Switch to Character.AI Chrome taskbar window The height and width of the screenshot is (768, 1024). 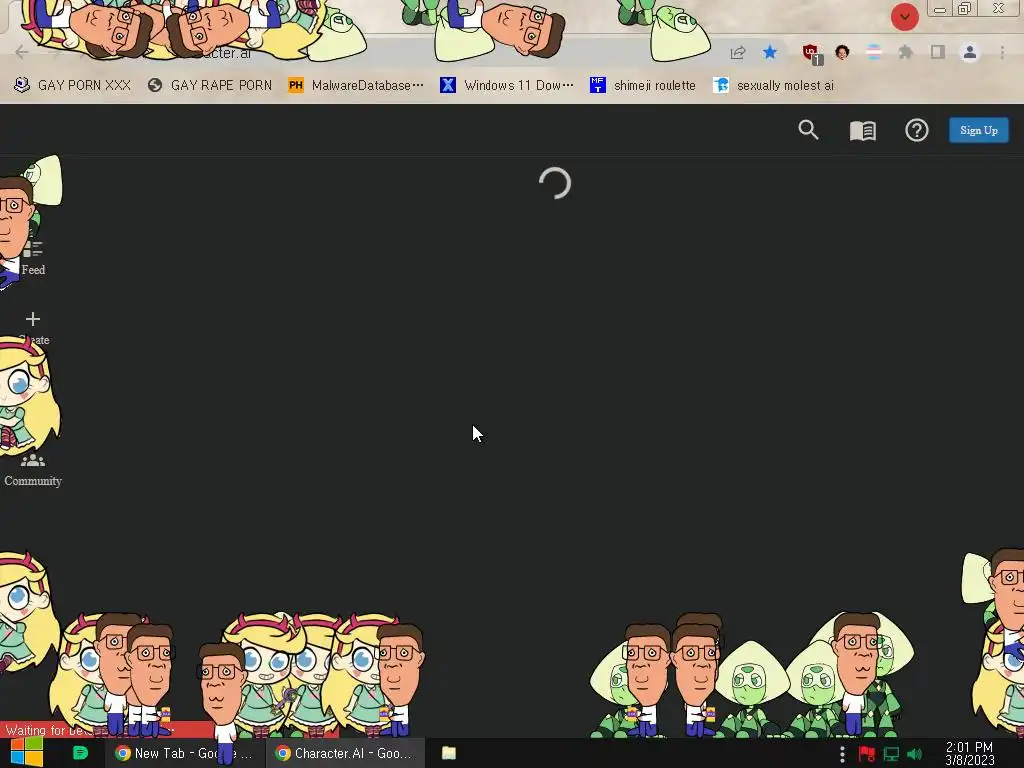[346, 753]
